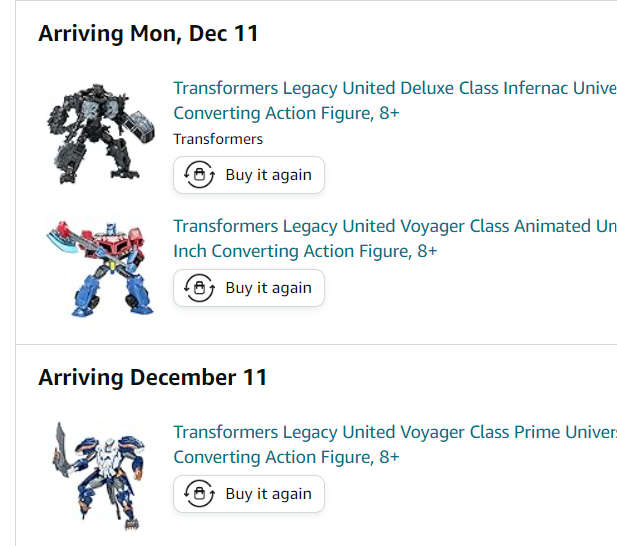
Task: Click the buy-again cycle icon for Prime Universe figure
Action: click(200, 494)
